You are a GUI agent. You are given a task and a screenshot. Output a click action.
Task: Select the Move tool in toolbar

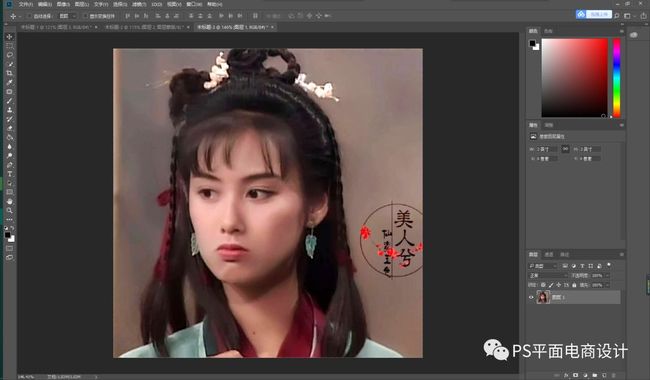pos(9,37)
